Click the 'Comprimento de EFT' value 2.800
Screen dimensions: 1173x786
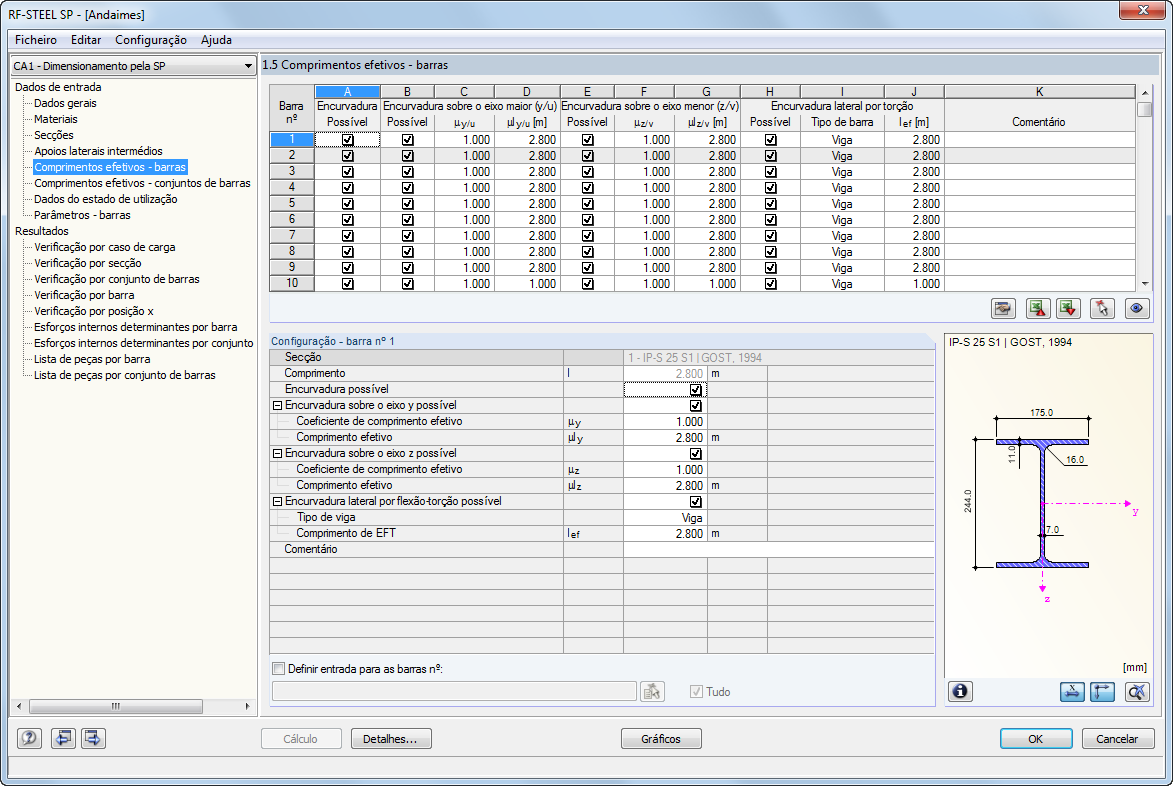tap(665, 534)
